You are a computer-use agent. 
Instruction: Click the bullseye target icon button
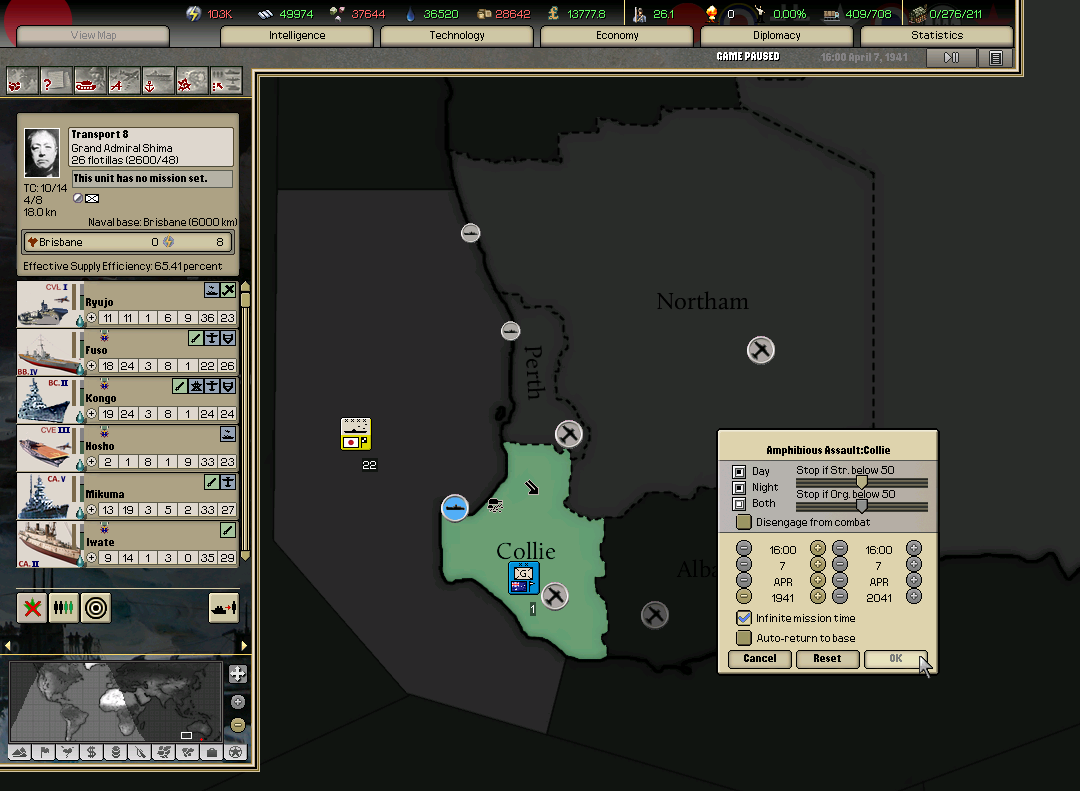tap(96, 607)
